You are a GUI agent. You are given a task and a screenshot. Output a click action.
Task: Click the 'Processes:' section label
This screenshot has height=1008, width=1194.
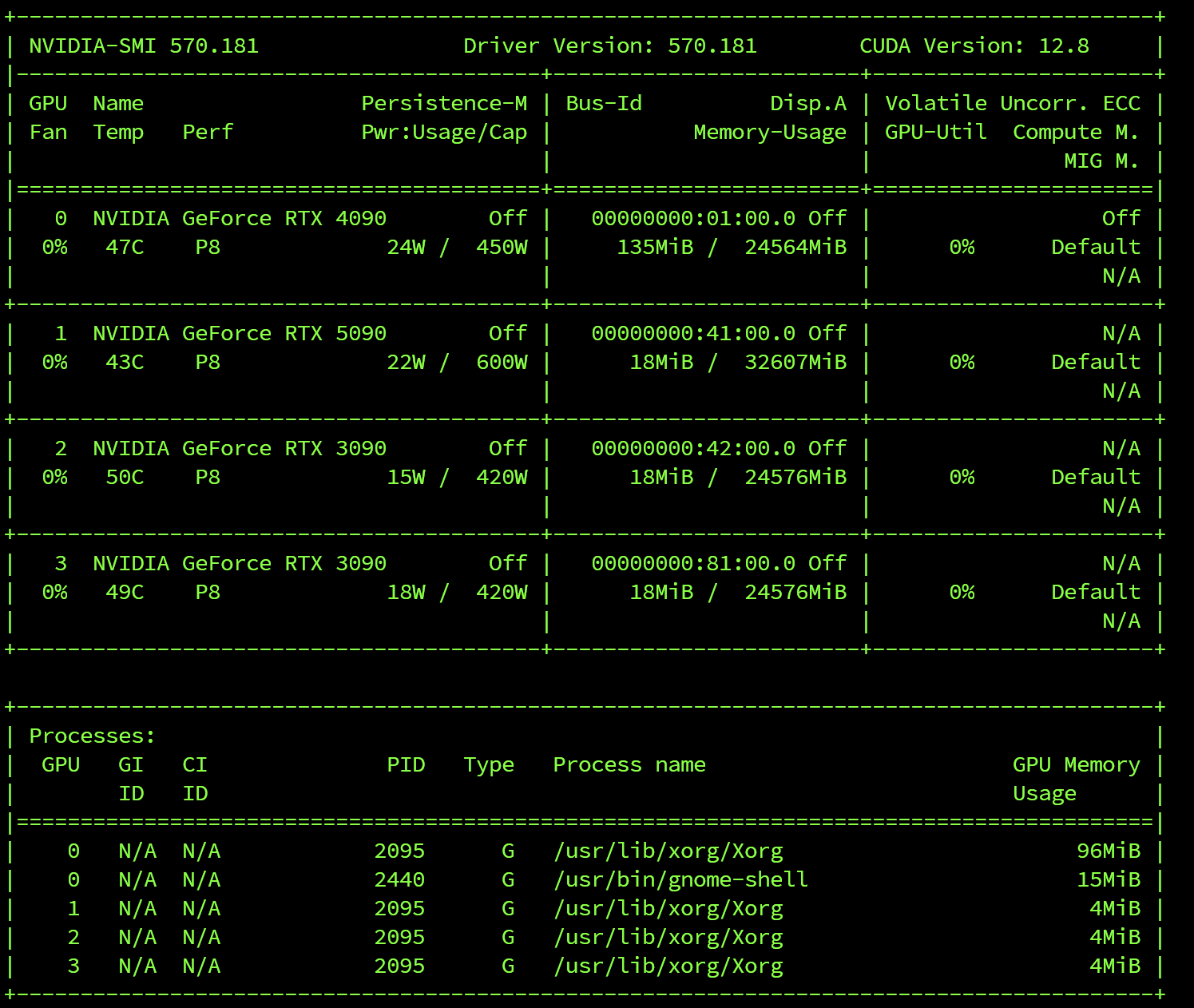point(93,736)
